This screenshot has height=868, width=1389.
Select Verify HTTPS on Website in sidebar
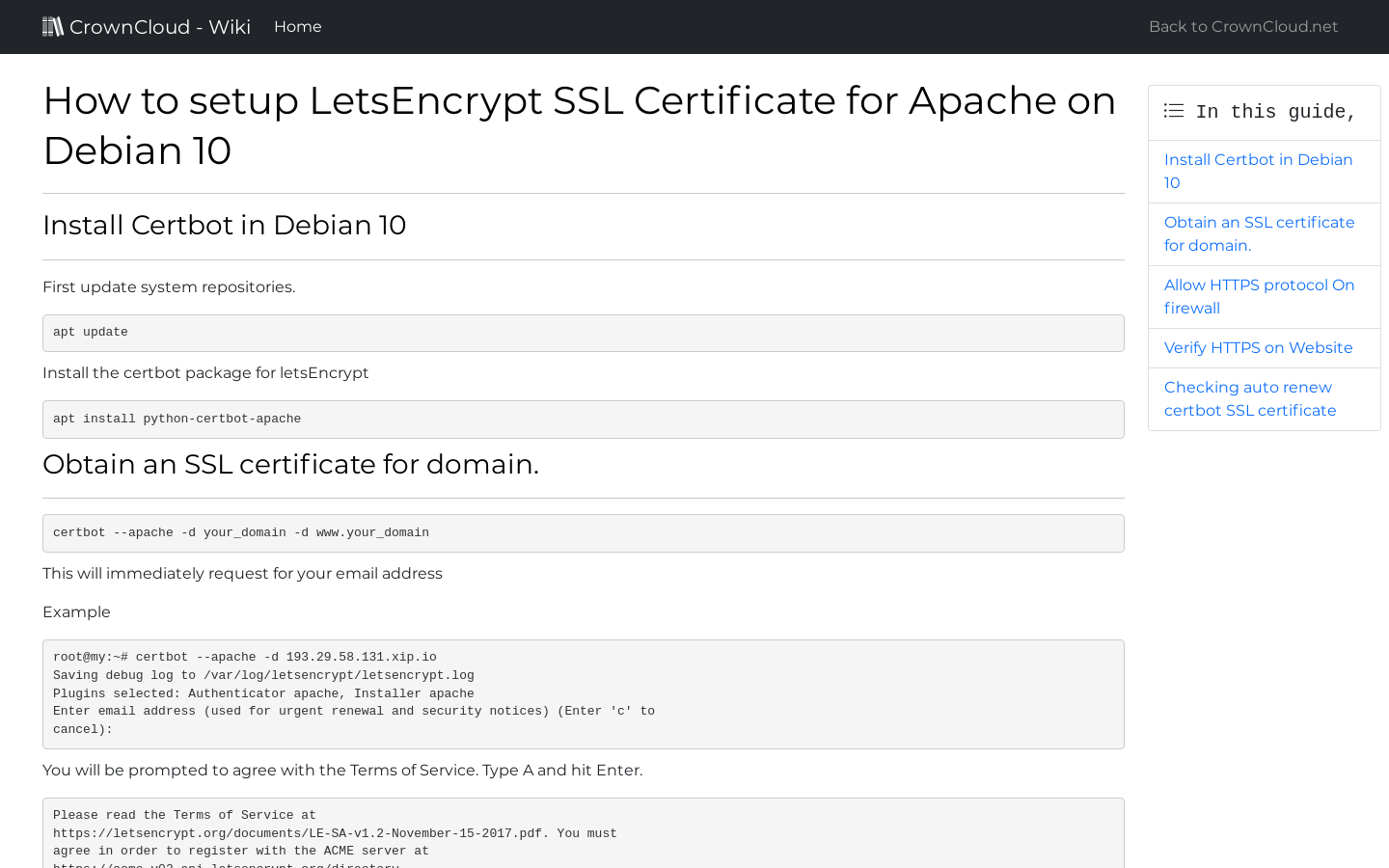click(x=1258, y=347)
